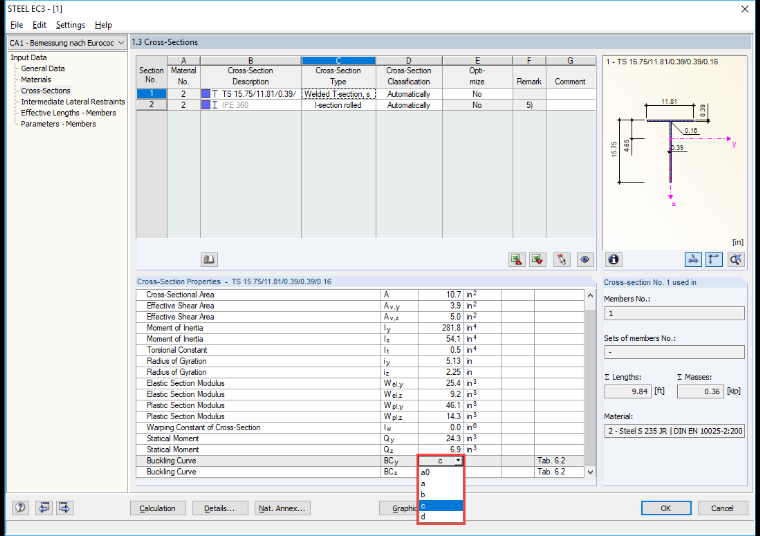Click the Lengths value field 9.84
Screen dimensions: 760x536
(x=629, y=391)
